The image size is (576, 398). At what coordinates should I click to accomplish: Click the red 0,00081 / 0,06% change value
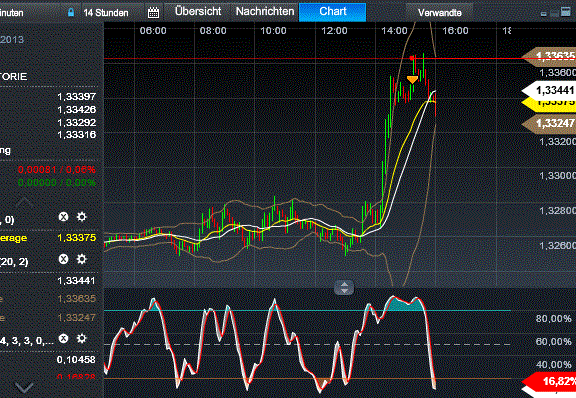click(57, 170)
